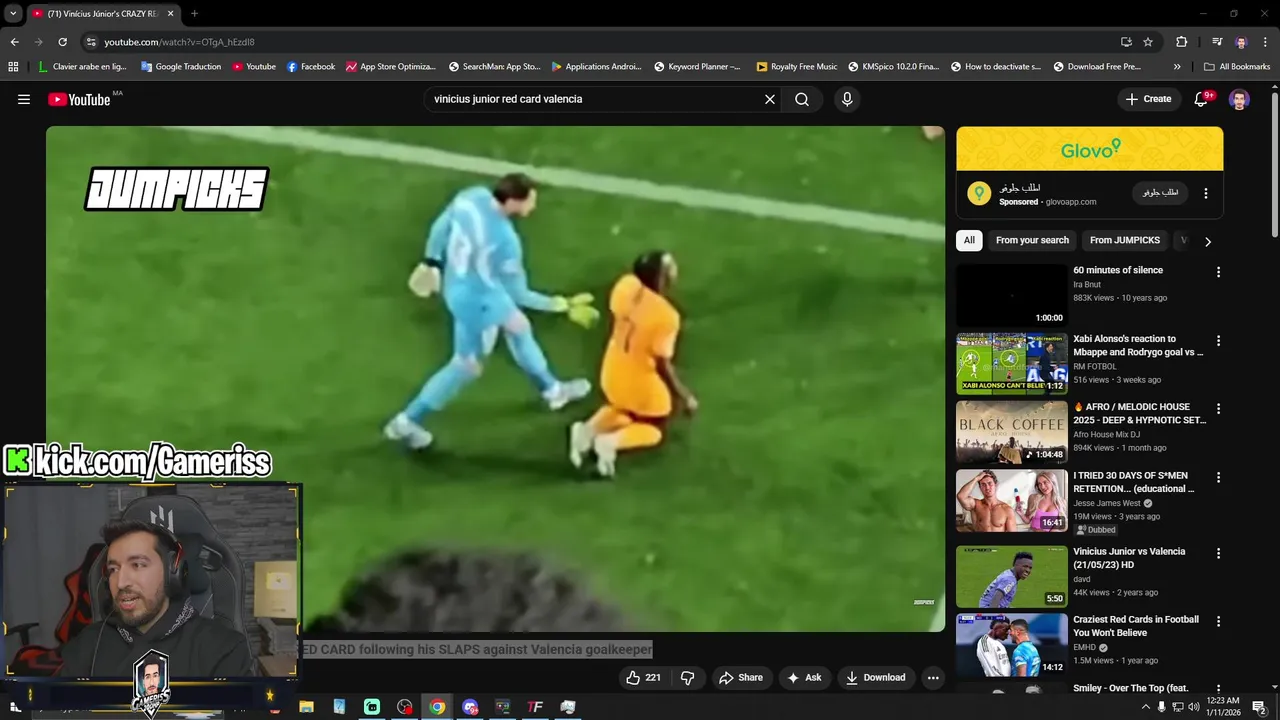
Task: Open All Bookmarks folder
Action: pyautogui.click(x=1237, y=67)
